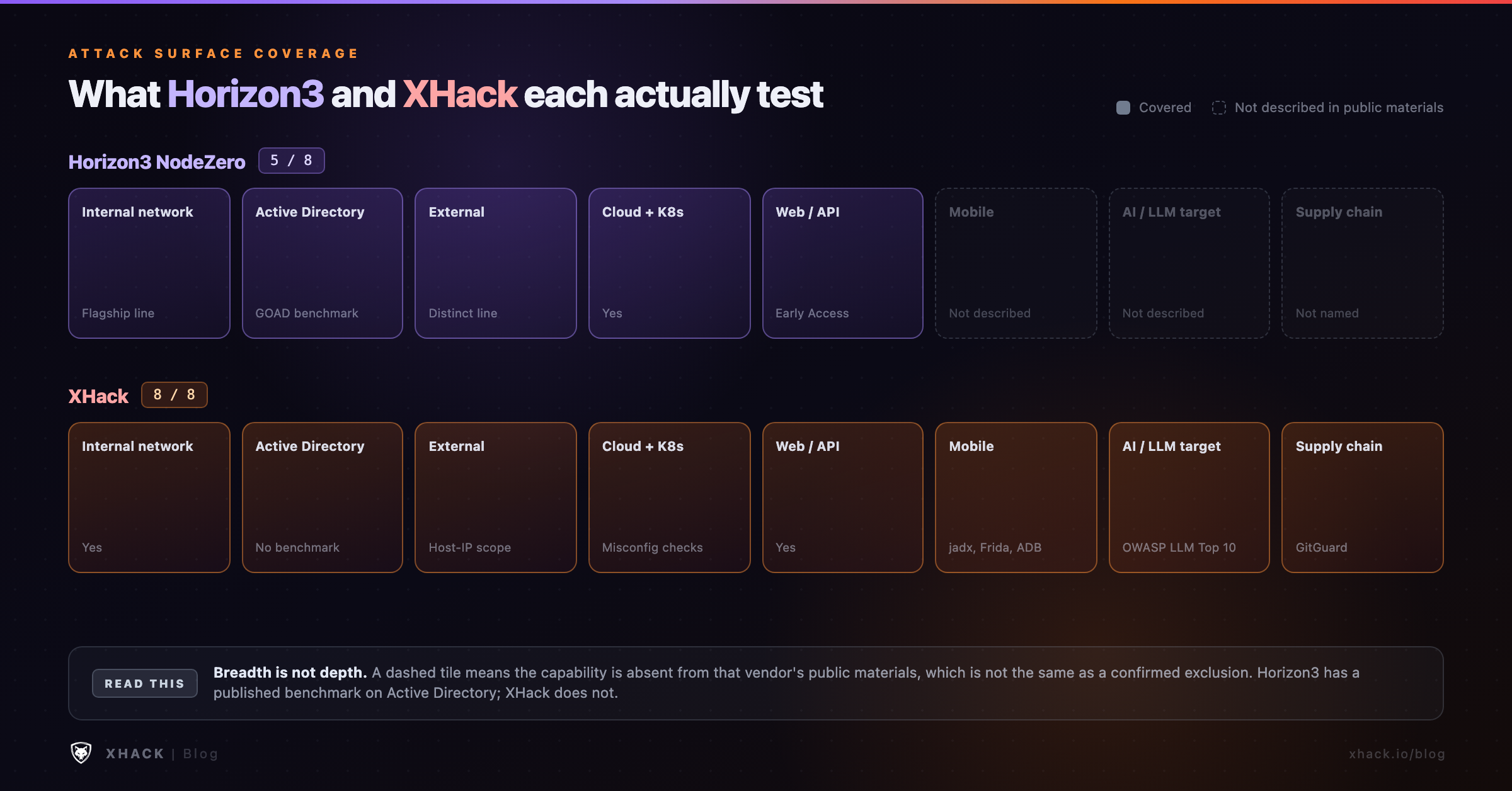Select Horizon3 Internal network tile with Flagship line
1512x791 pixels.
(x=149, y=263)
